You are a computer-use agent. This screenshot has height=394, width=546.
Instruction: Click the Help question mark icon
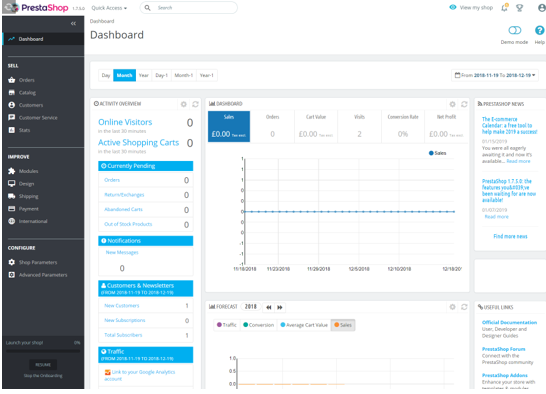tap(539, 31)
